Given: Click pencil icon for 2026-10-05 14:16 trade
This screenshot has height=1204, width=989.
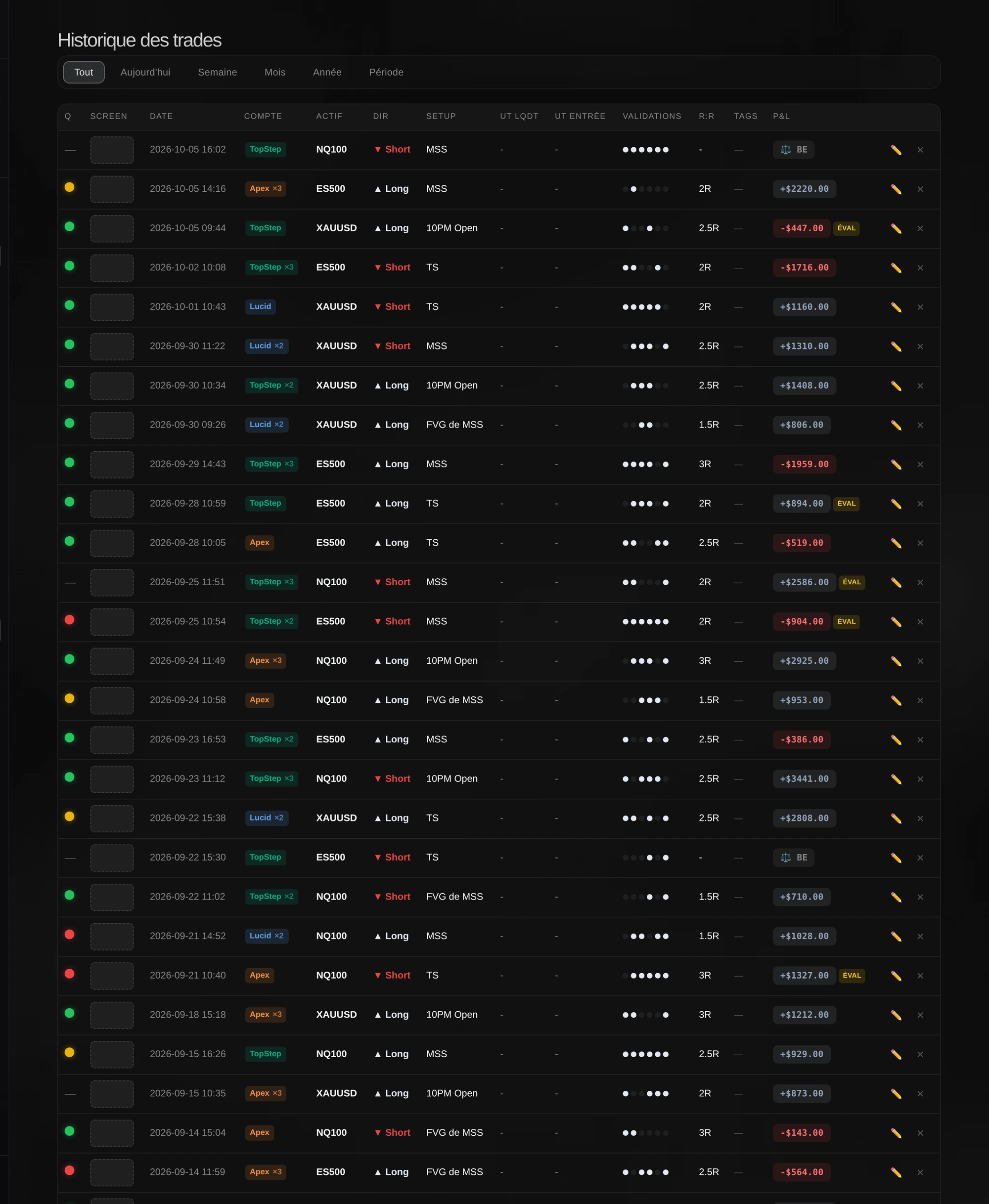Looking at the screenshot, I should (896, 189).
